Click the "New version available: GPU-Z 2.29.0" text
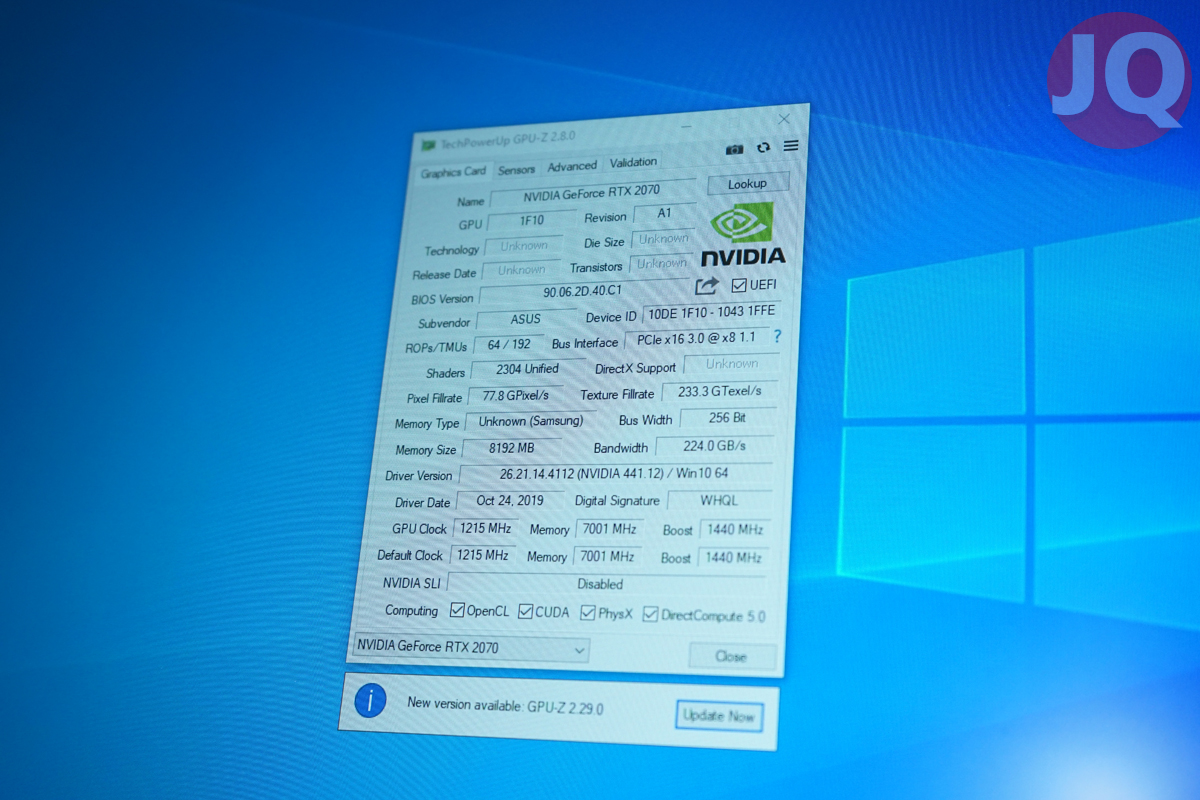Screen dimensions: 1200x800 [x=505, y=705]
